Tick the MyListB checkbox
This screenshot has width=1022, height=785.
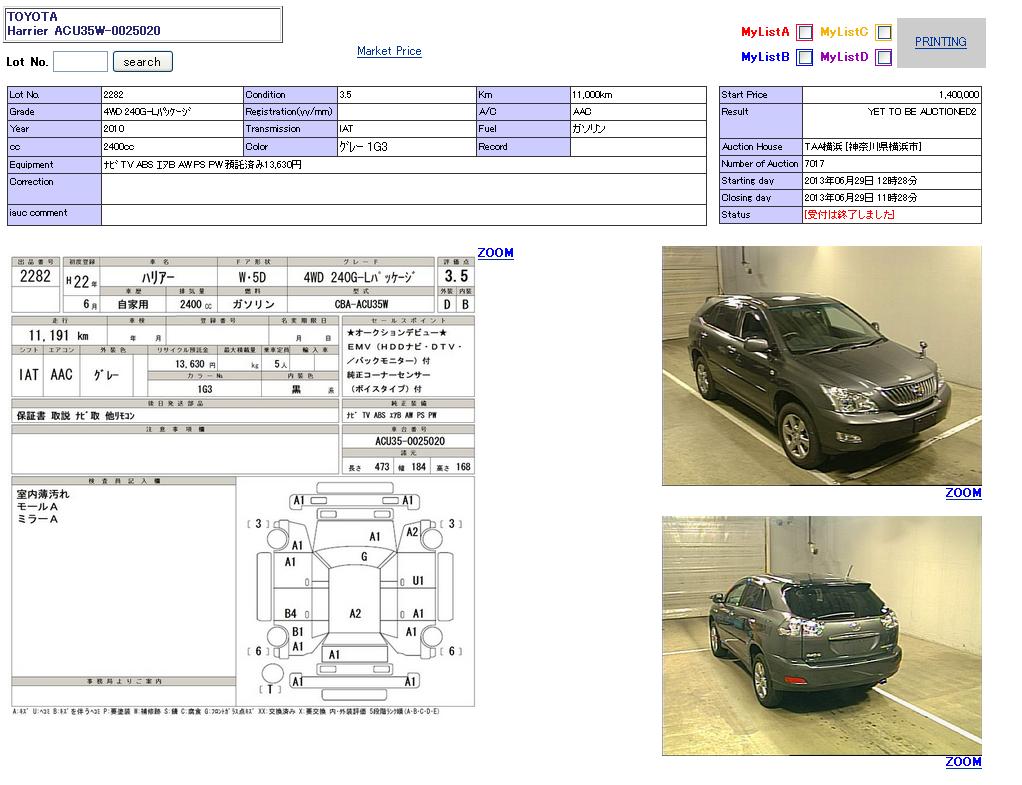pyautogui.click(x=804, y=58)
